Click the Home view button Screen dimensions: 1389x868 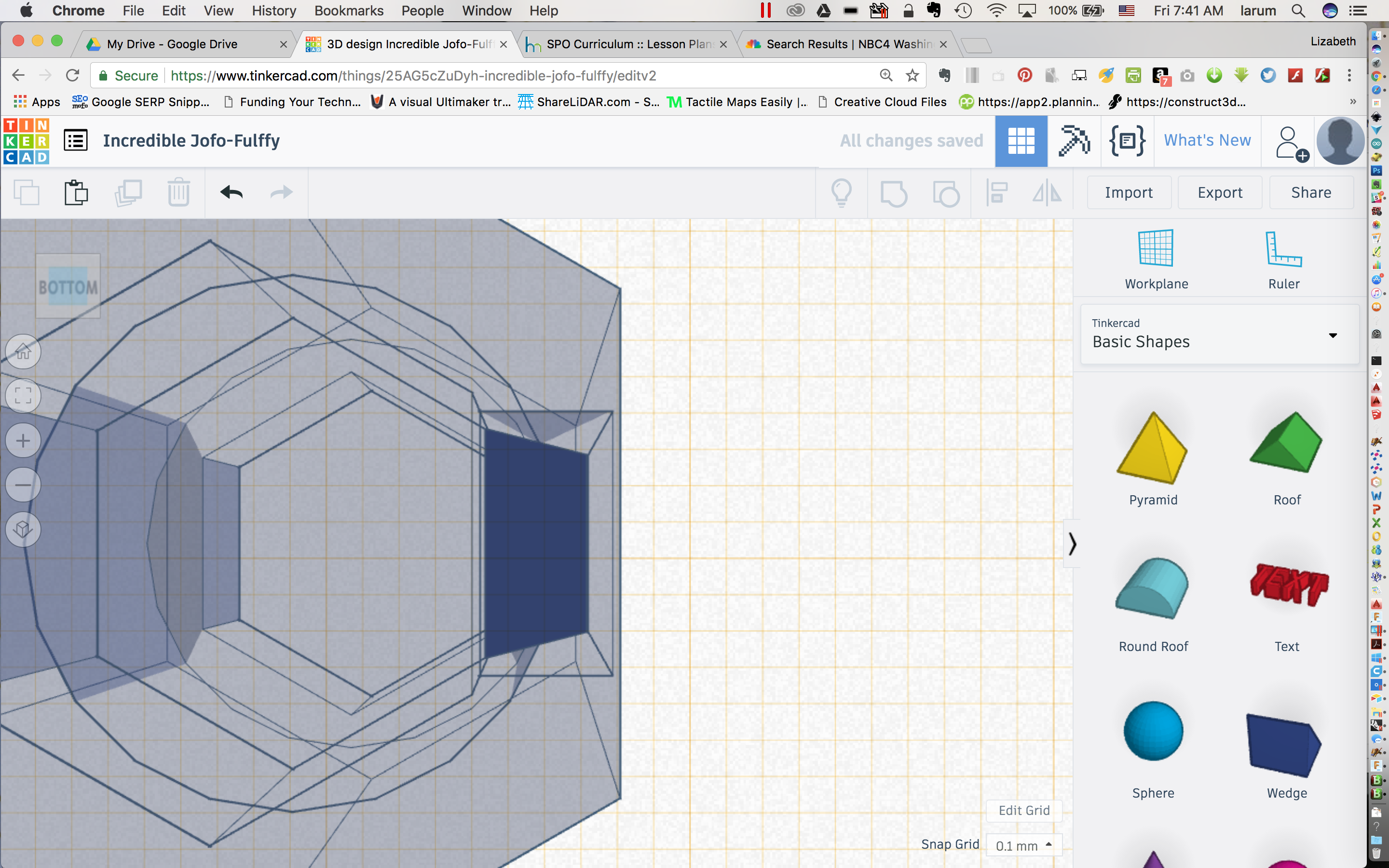pyautogui.click(x=23, y=352)
